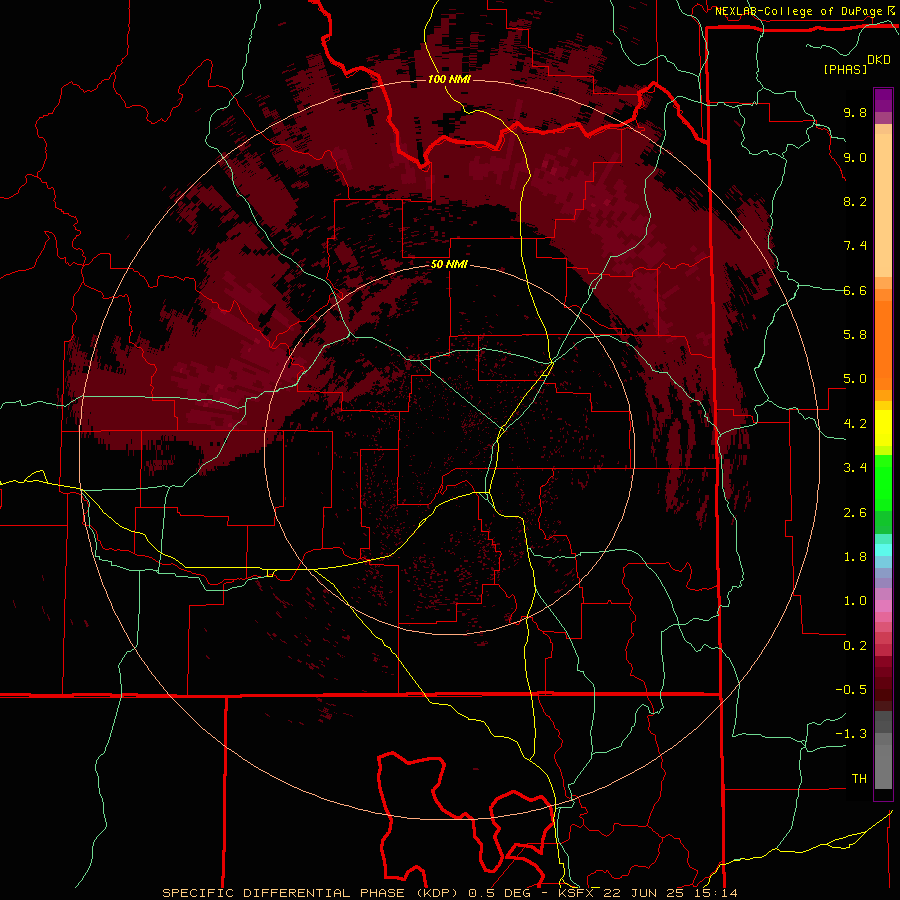
Task: Click the KSFX 22 JUN 25 15:14 timestamp
Action: click(x=647, y=893)
